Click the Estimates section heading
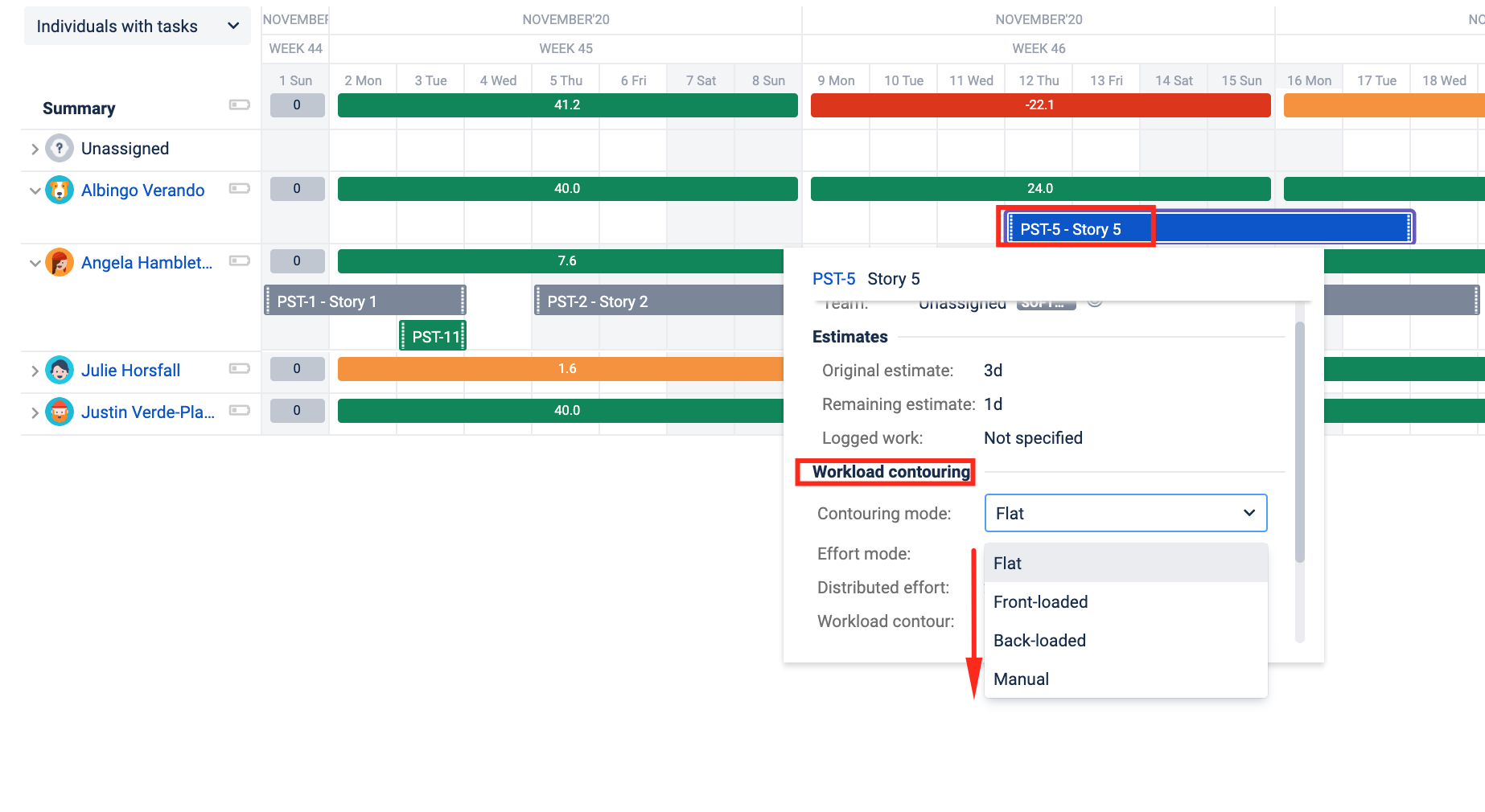1485x812 pixels. click(x=849, y=337)
